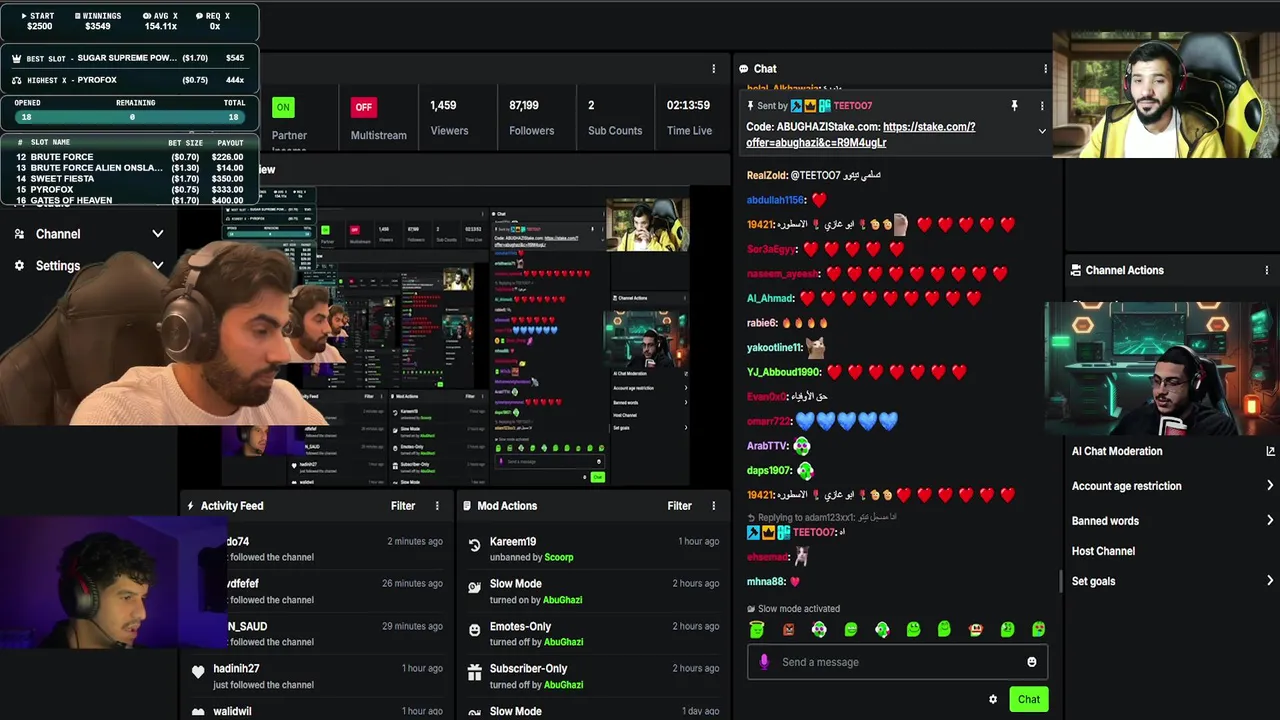Click the pin icon on the pinned message
Screen dimensions: 1280x720
pos(1014,105)
